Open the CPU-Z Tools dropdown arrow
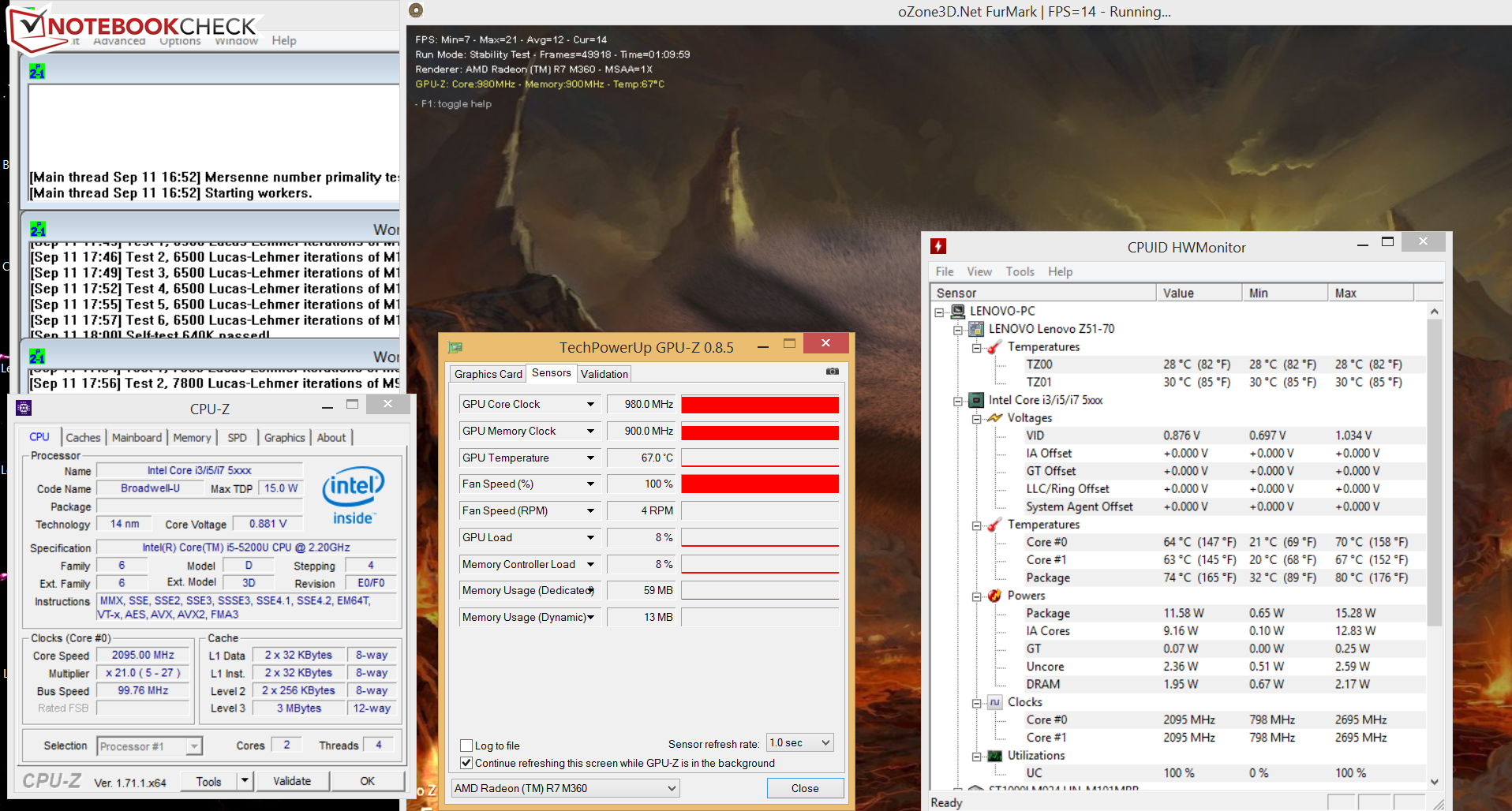1512x811 pixels. pos(245,781)
